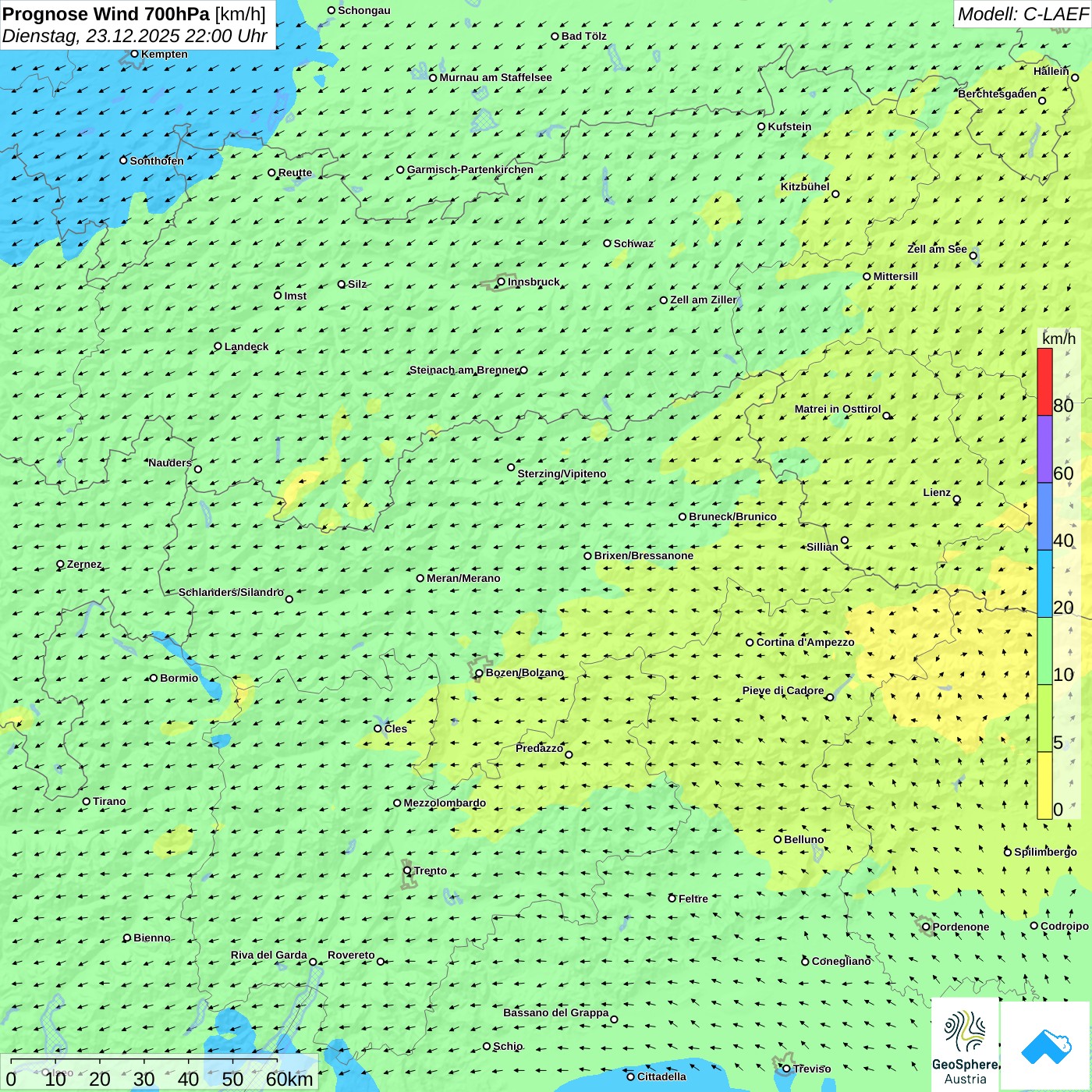Click the red segment of the wind legend
The height and width of the screenshot is (1092, 1092).
point(1044,381)
